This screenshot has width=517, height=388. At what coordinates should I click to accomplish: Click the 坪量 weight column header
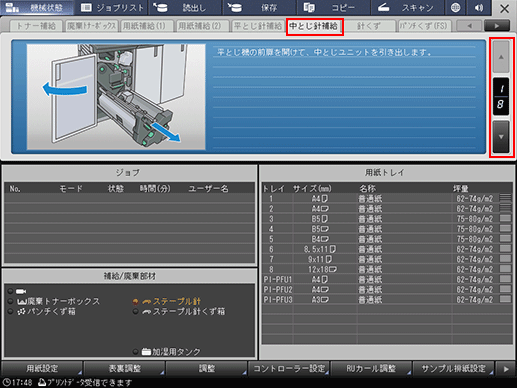(461, 189)
